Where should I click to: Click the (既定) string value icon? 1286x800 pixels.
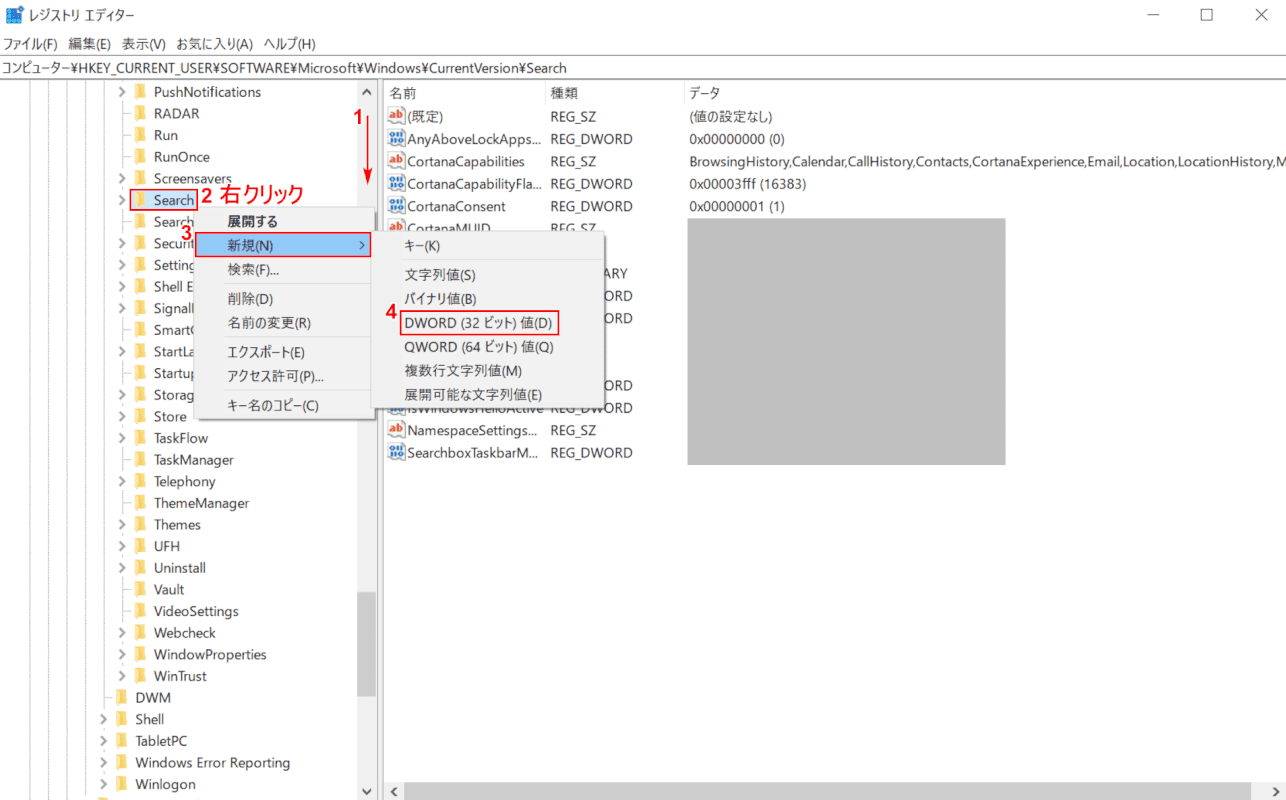(396, 116)
